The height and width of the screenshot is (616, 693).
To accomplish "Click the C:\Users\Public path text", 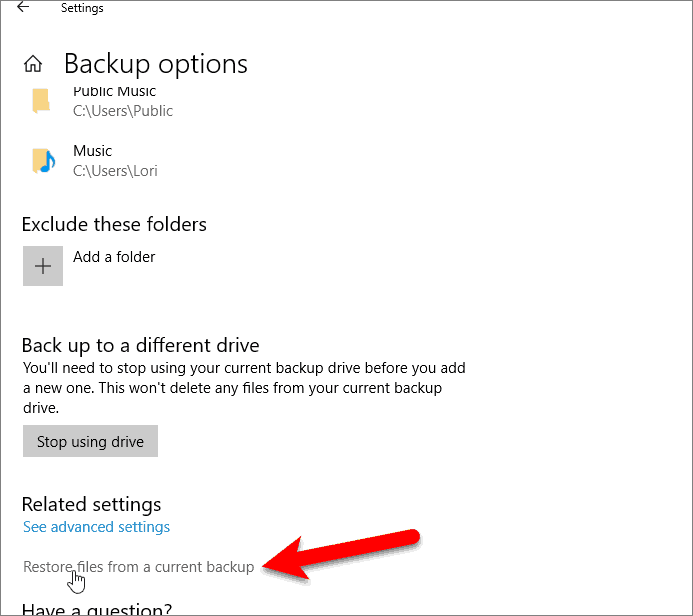I will (123, 111).
